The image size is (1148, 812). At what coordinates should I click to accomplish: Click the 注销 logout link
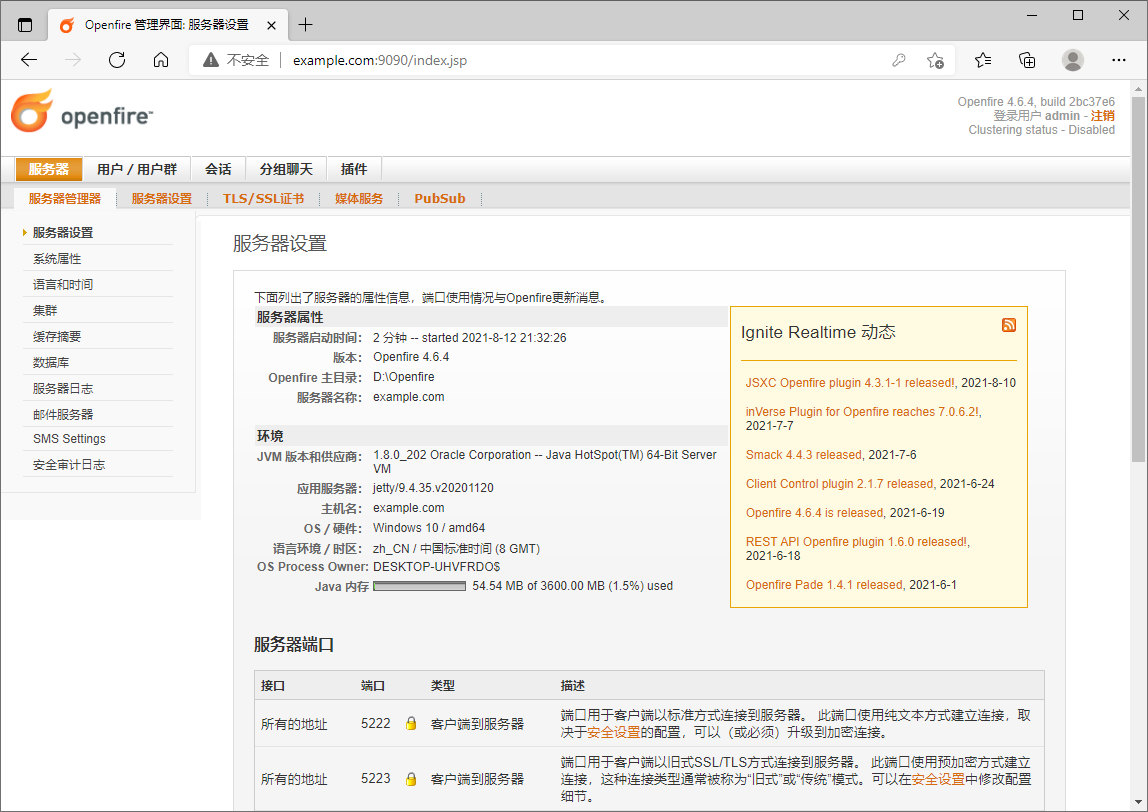pos(1103,116)
